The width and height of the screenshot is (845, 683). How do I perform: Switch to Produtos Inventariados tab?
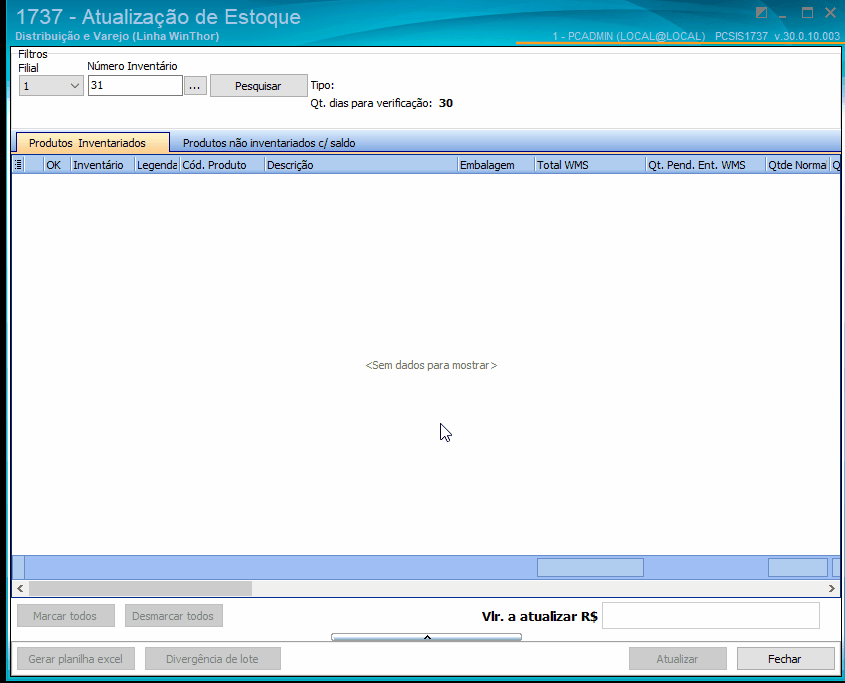coord(93,143)
